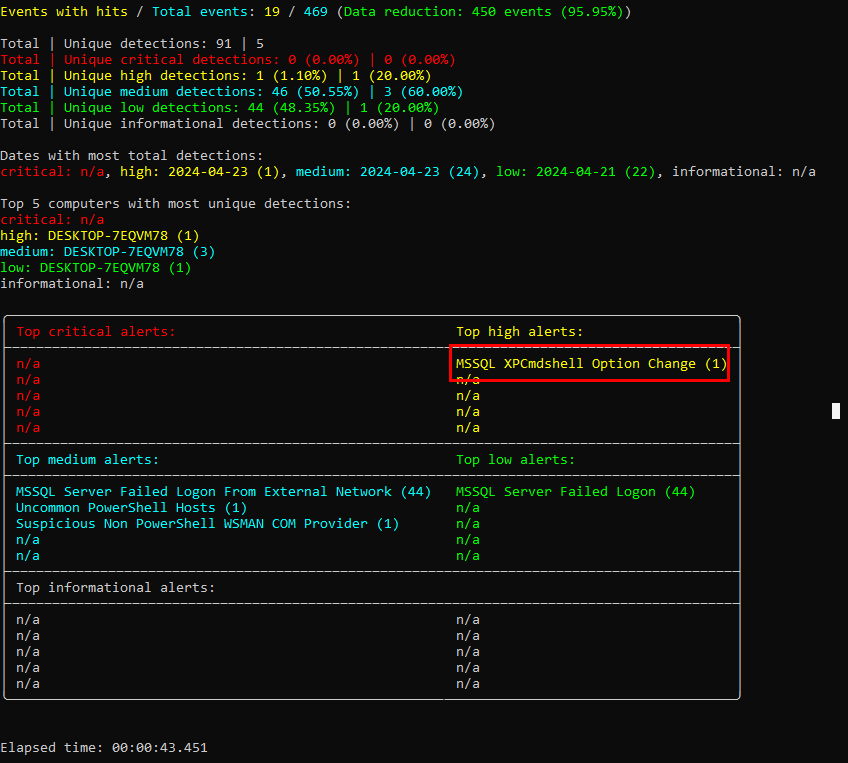Screen dimensions: 848x763
Task: Click the 'Top low alerts:' heading
Action: tap(515, 460)
